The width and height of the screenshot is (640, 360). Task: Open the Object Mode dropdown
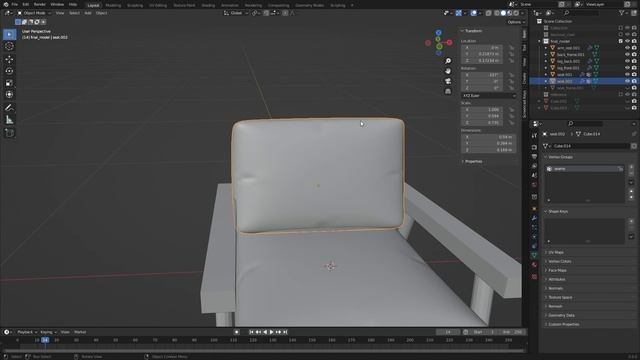click(x=34, y=13)
